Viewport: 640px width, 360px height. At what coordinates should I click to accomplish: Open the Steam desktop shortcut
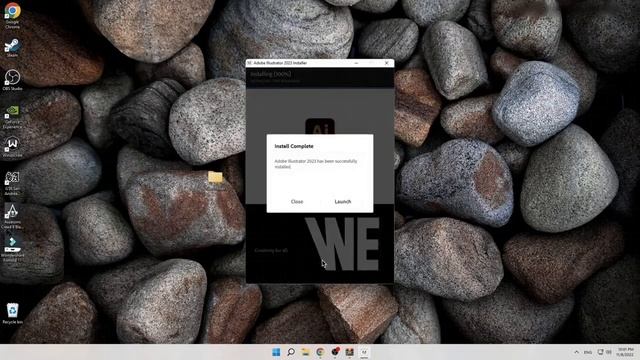point(12,48)
